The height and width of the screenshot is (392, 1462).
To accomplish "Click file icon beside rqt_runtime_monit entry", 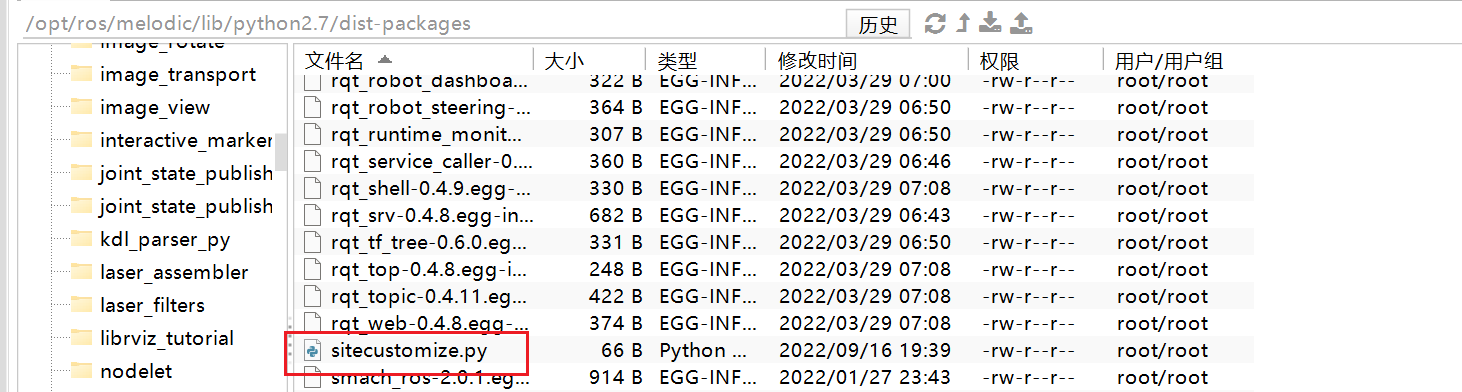I will click(x=313, y=134).
